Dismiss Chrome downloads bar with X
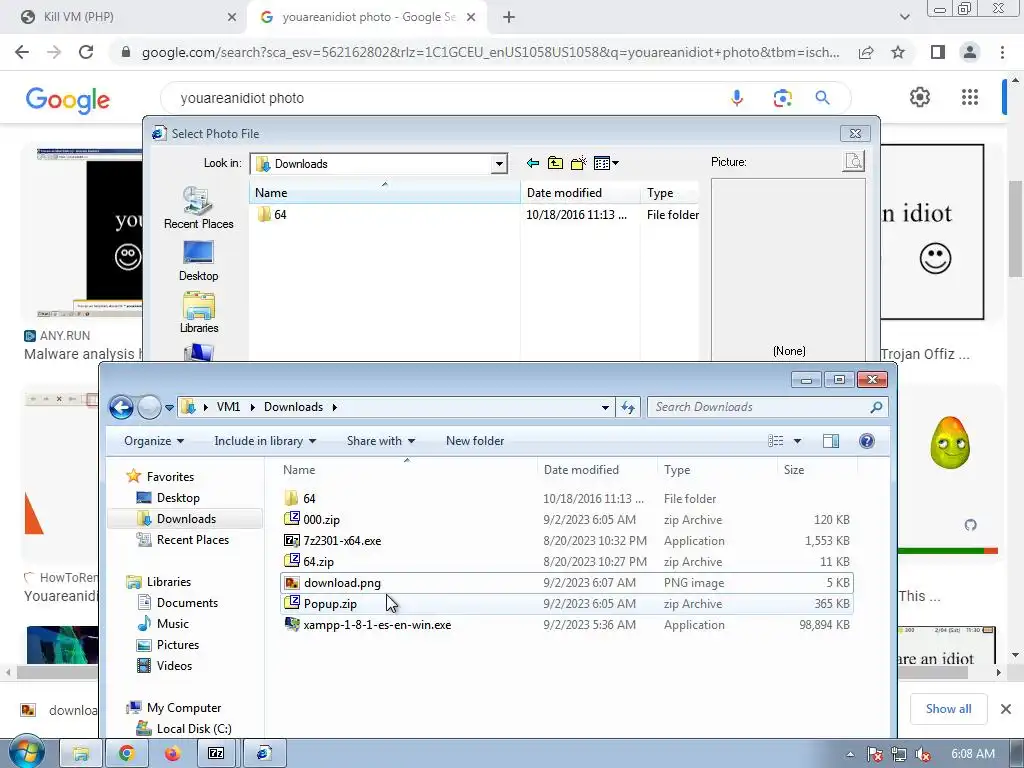The image size is (1024, 768). tap(1006, 709)
